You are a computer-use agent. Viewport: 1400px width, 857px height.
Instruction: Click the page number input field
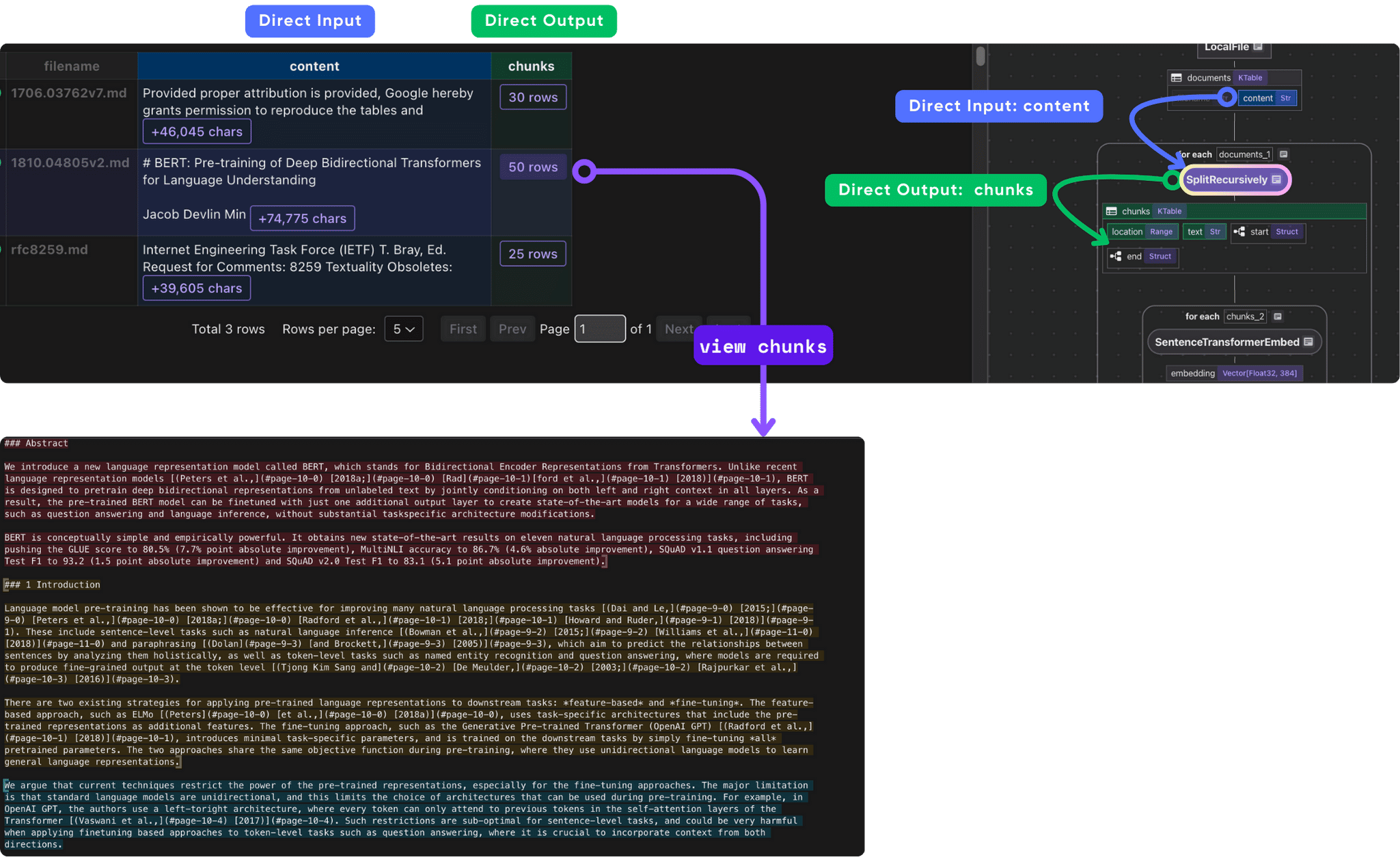[599, 329]
